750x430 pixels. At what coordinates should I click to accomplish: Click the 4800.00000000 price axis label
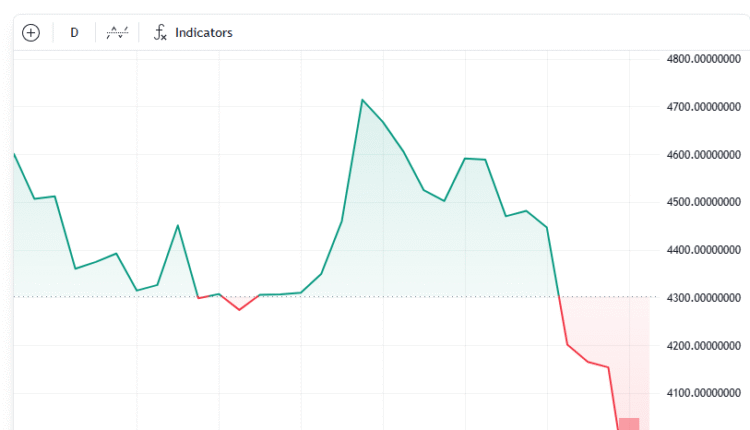click(x=701, y=59)
